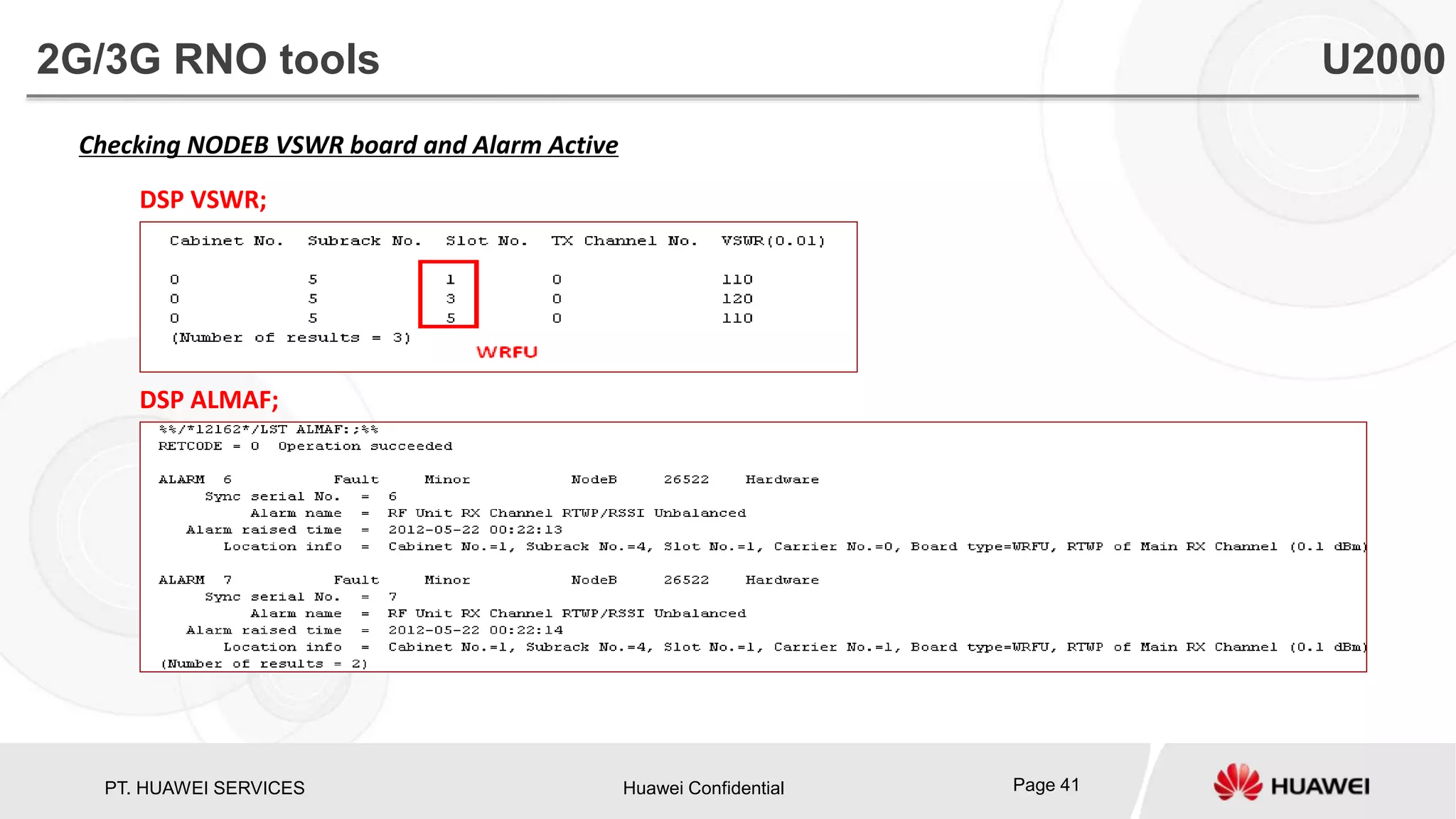Click alarm raised time '2012-05-22 00:22:14'
Screen dimensions: 1456x819
point(475,630)
